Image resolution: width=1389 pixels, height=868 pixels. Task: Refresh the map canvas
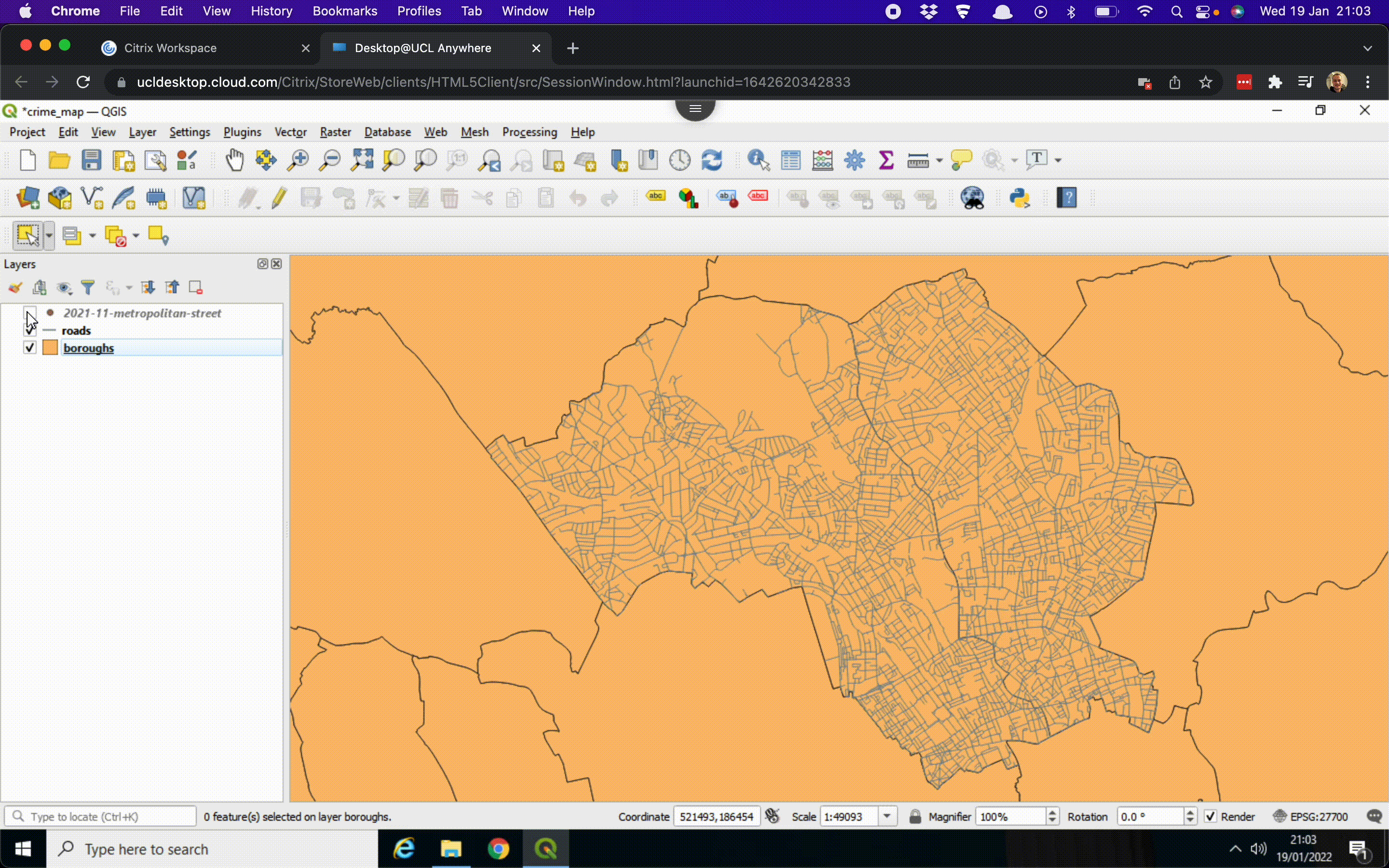pos(712,160)
